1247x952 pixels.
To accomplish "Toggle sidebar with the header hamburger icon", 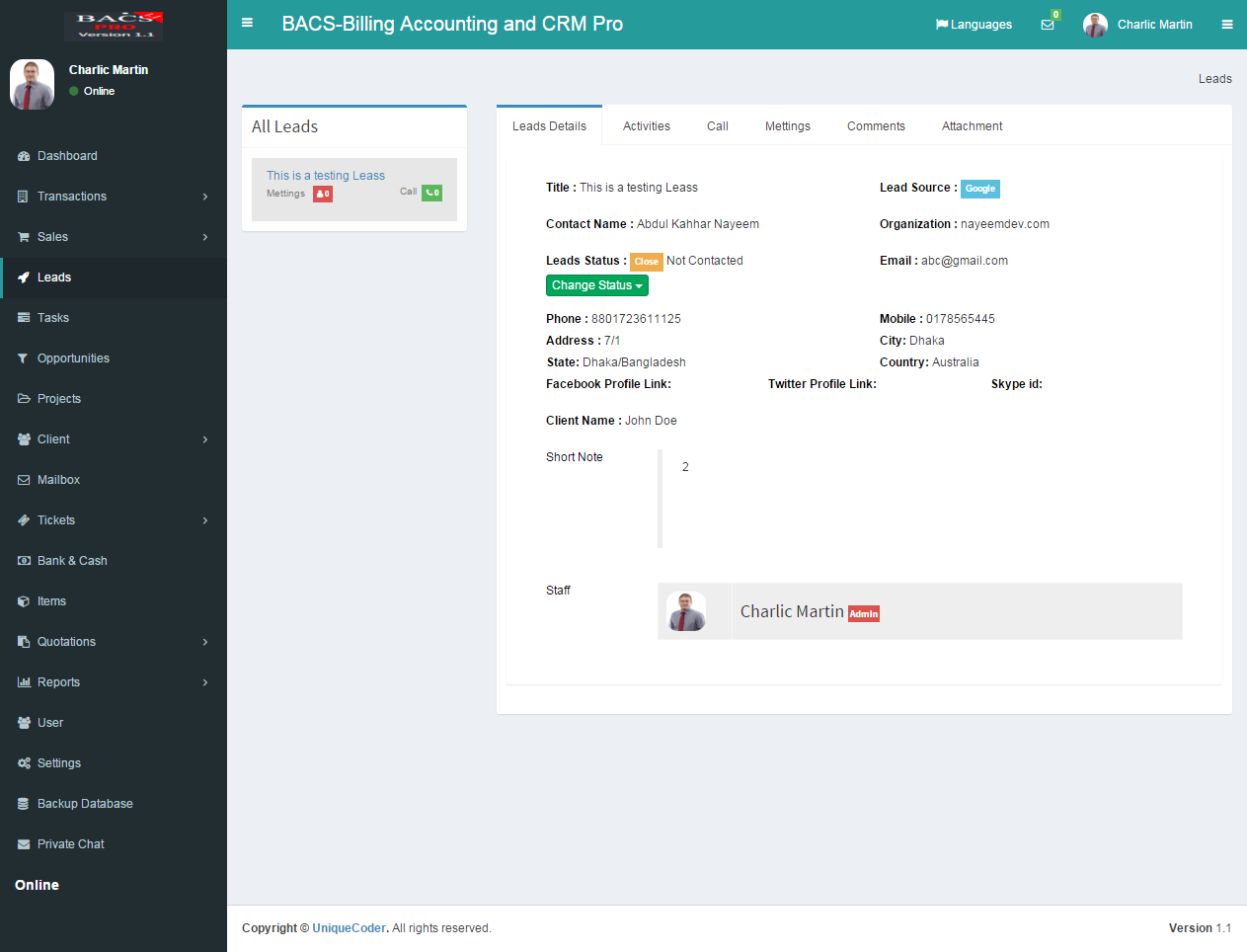I will click(247, 23).
